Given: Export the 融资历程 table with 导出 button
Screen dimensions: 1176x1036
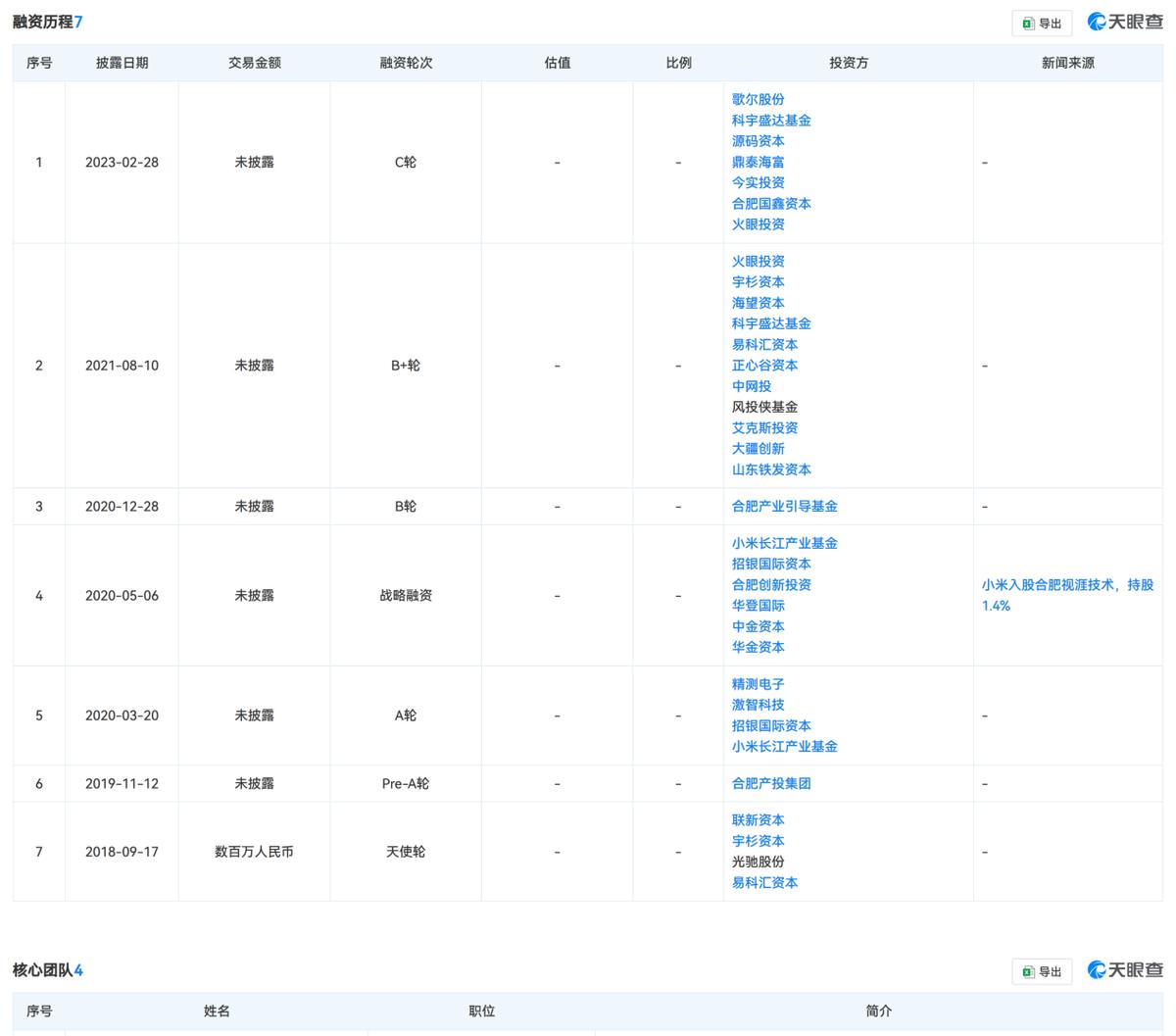Looking at the screenshot, I should (x=1042, y=24).
